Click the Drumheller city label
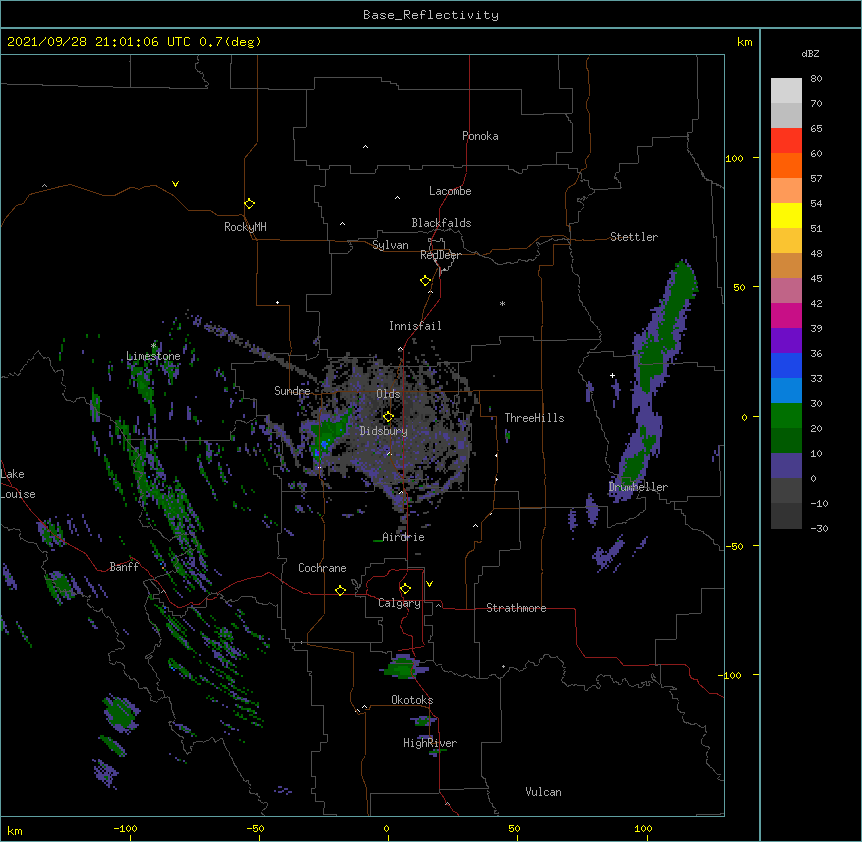Viewport: 862px width, 842px height. 638,487
